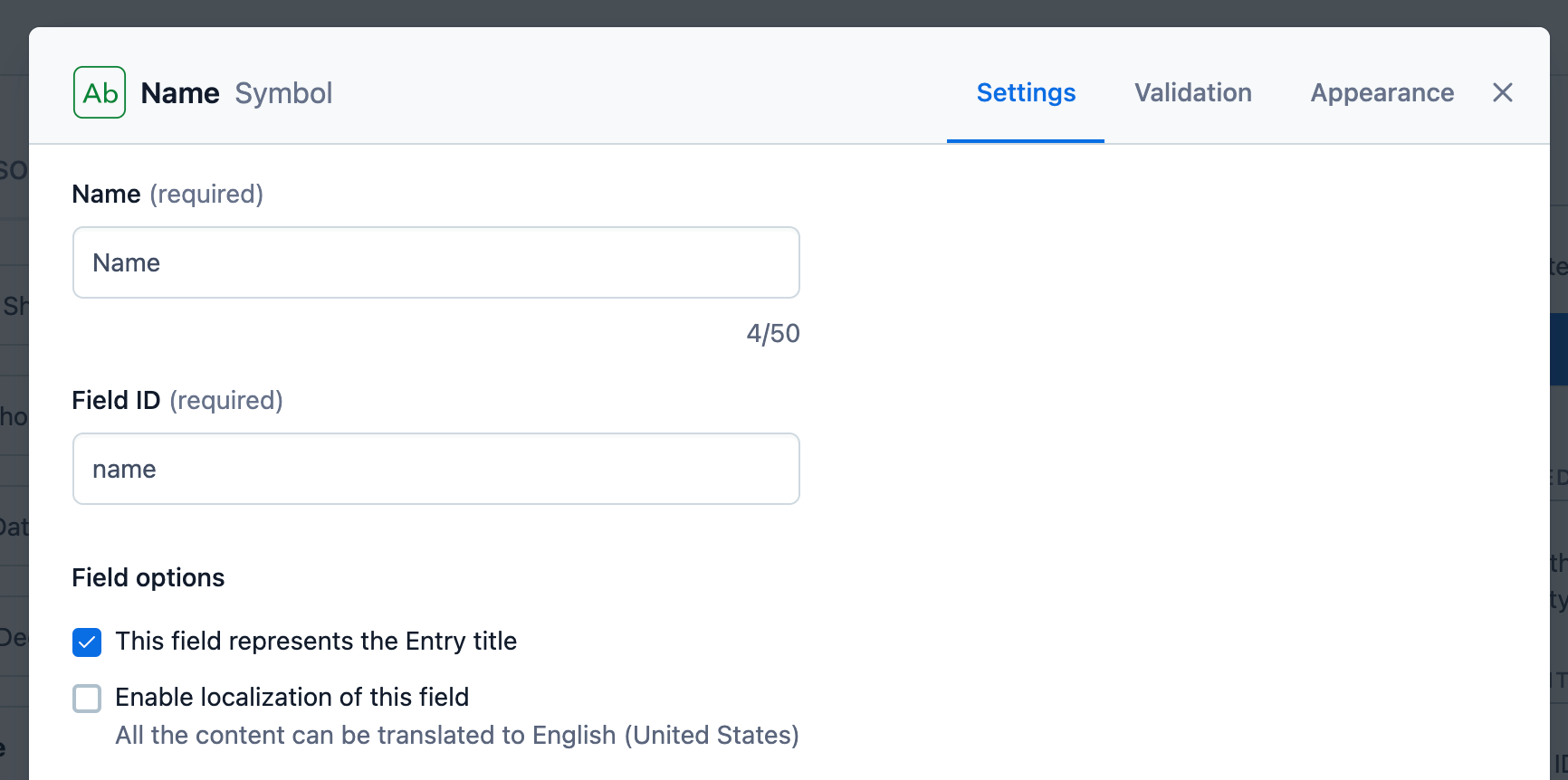Click the English (United States) translation hint
The image size is (1568, 780).
click(457, 735)
